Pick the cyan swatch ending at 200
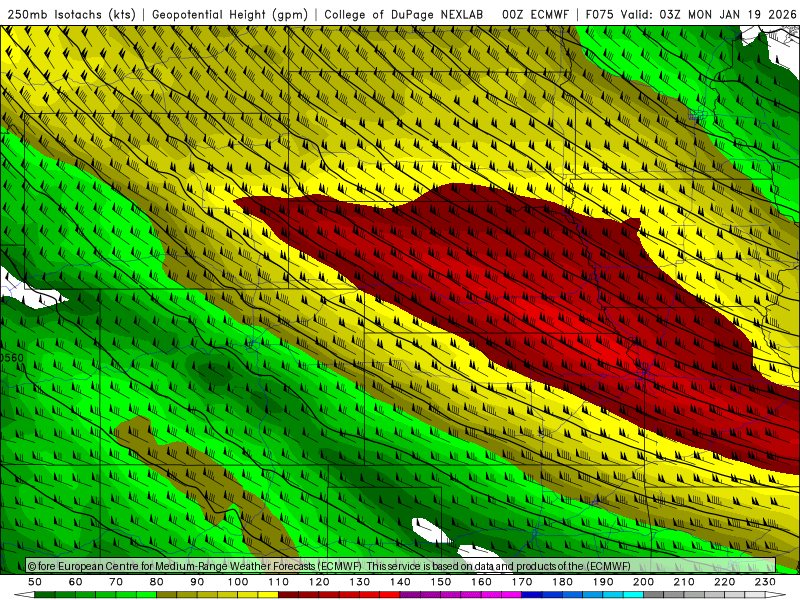Image resolution: width=800 pixels, height=600 pixels. coord(634,595)
